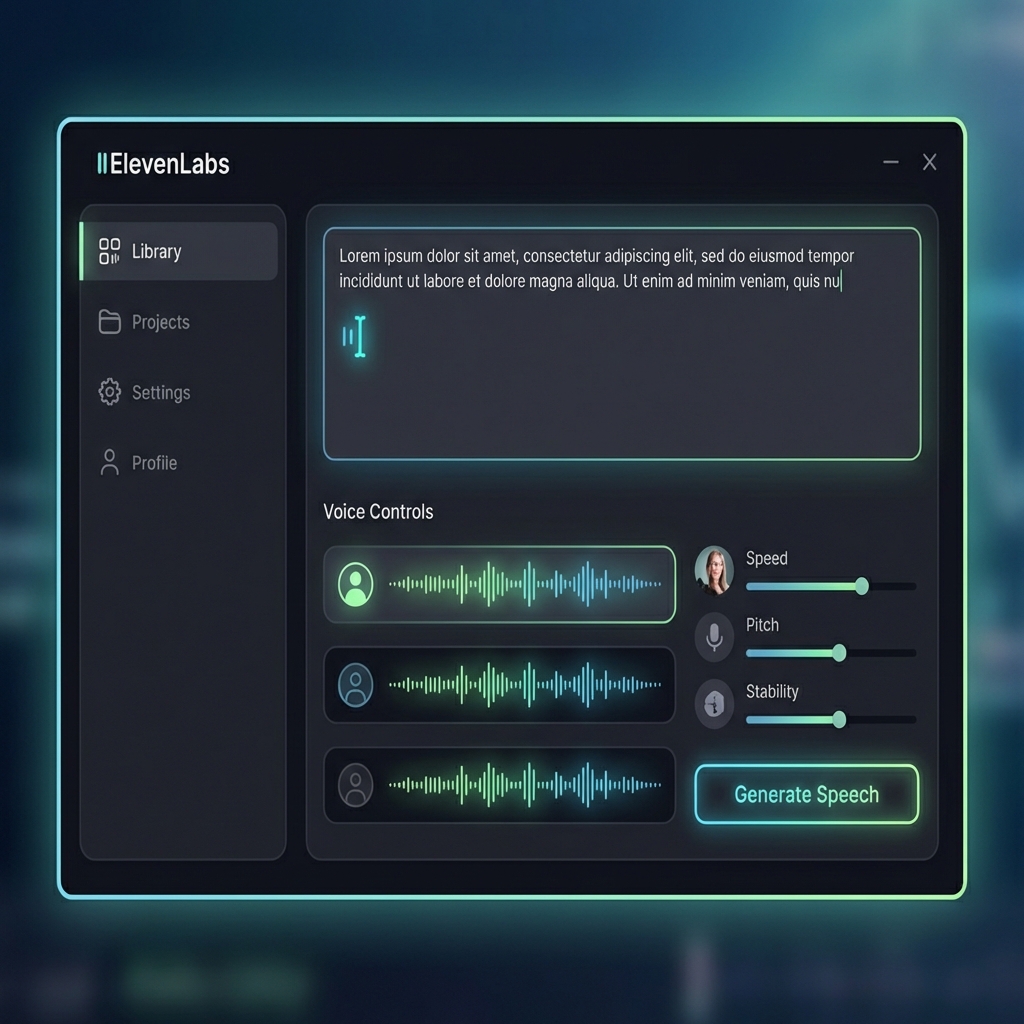Adjust the Pitch slider handle
The width and height of the screenshot is (1024, 1024).
[x=839, y=652]
